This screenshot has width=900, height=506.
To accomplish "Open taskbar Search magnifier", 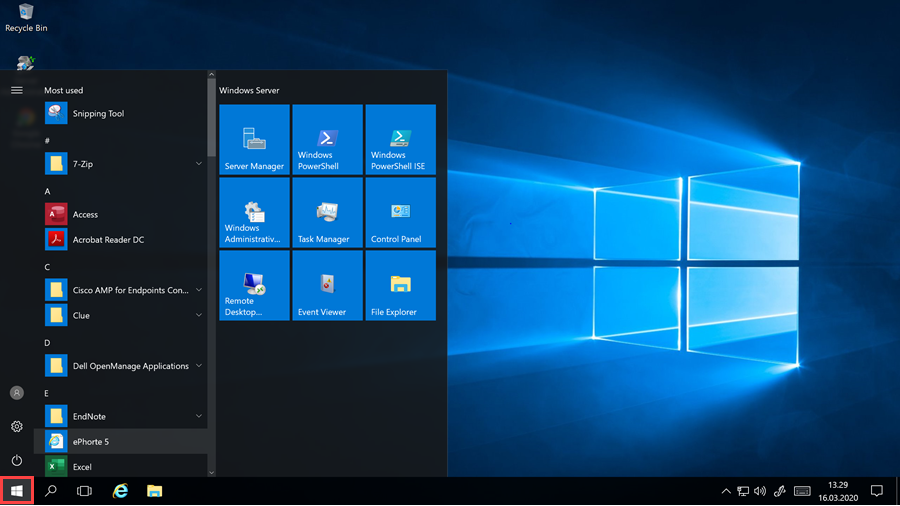I will coord(51,491).
